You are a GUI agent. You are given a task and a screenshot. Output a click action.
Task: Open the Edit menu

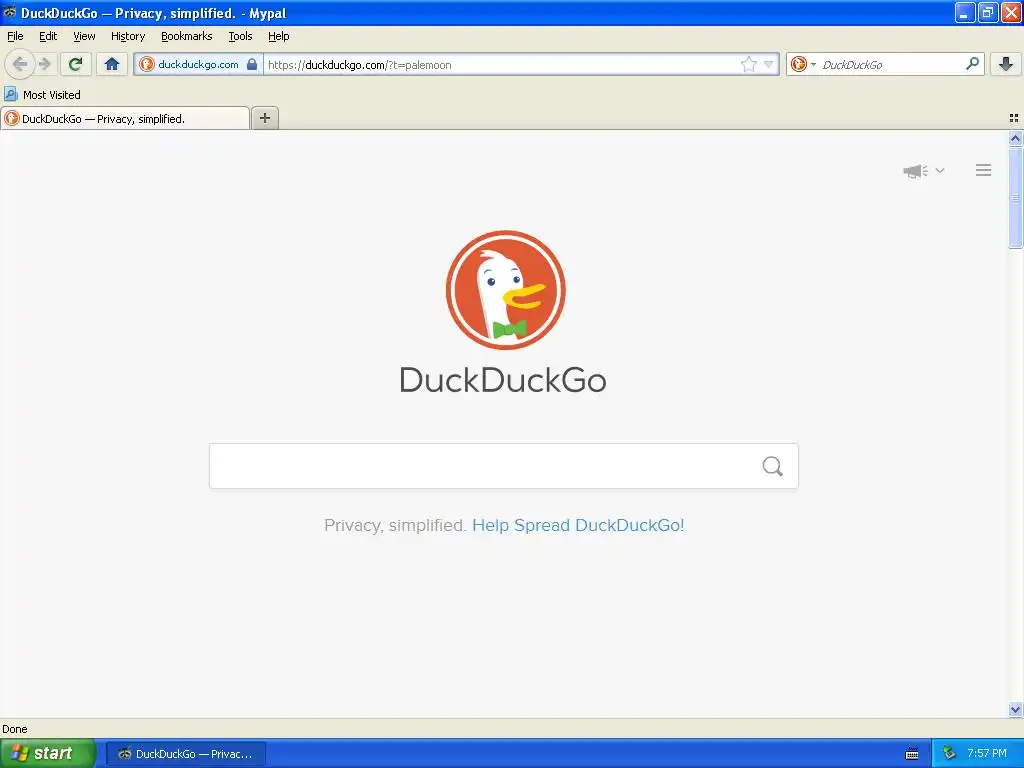(48, 36)
